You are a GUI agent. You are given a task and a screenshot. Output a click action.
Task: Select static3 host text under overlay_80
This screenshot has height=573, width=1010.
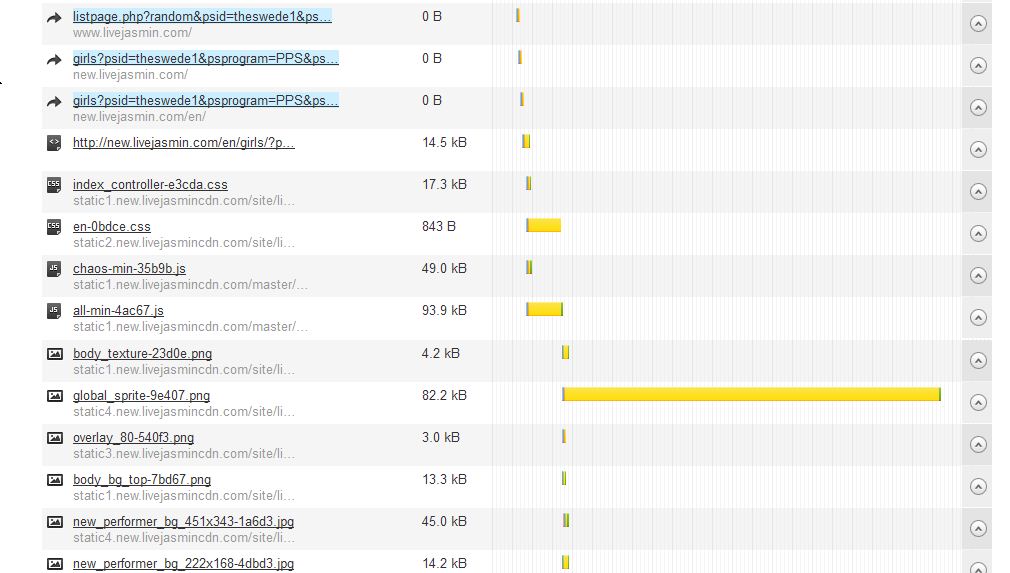(x=184, y=454)
